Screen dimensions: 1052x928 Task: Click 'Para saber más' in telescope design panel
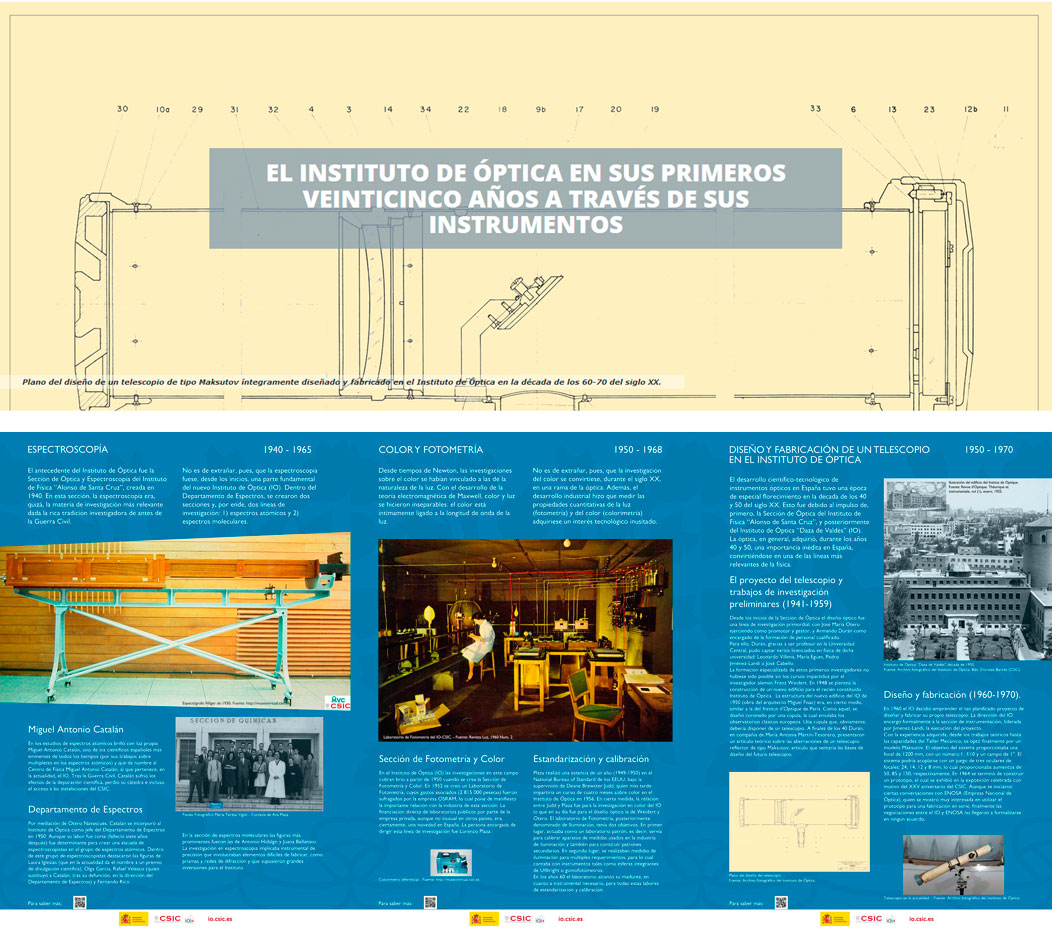pos(746,904)
